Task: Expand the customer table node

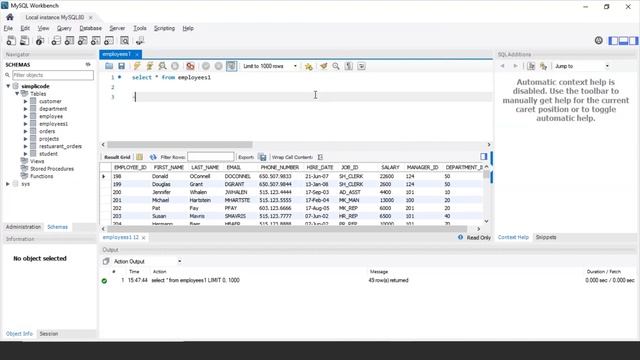Action: (x=25, y=101)
